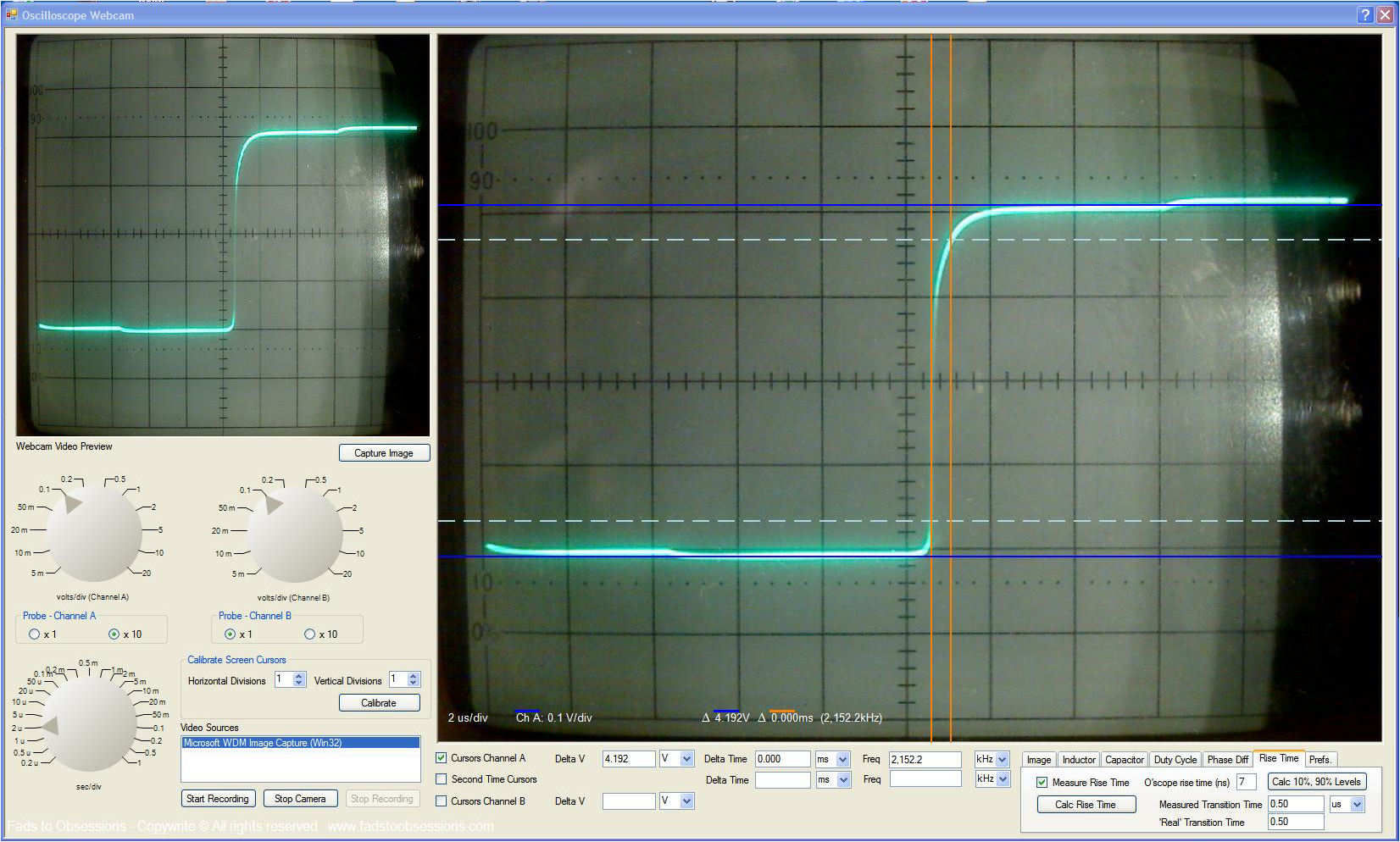Open the second Delta Time ms unit dropdown
The height and width of the screenshot is (842, 1400).
click(x=842, y=780)
